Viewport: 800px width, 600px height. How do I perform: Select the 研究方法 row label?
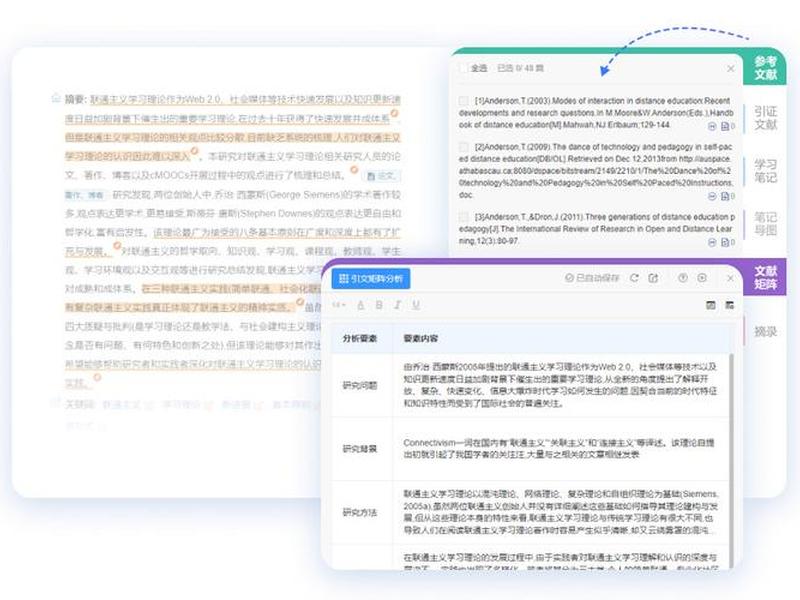[360, 512]
